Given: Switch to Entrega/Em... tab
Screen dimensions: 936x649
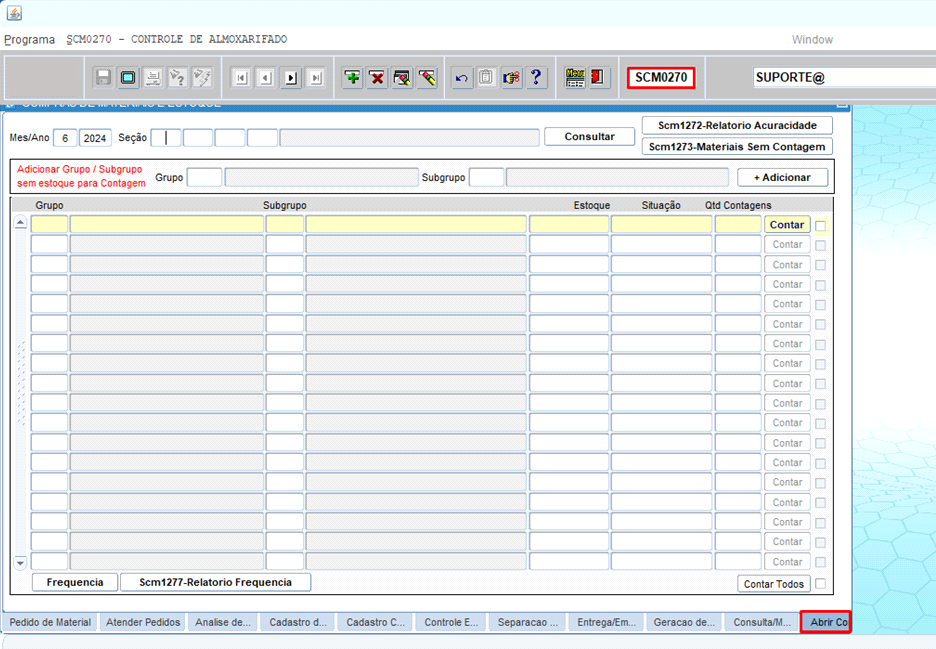Looking at the screenshot, I should point(606,622).
